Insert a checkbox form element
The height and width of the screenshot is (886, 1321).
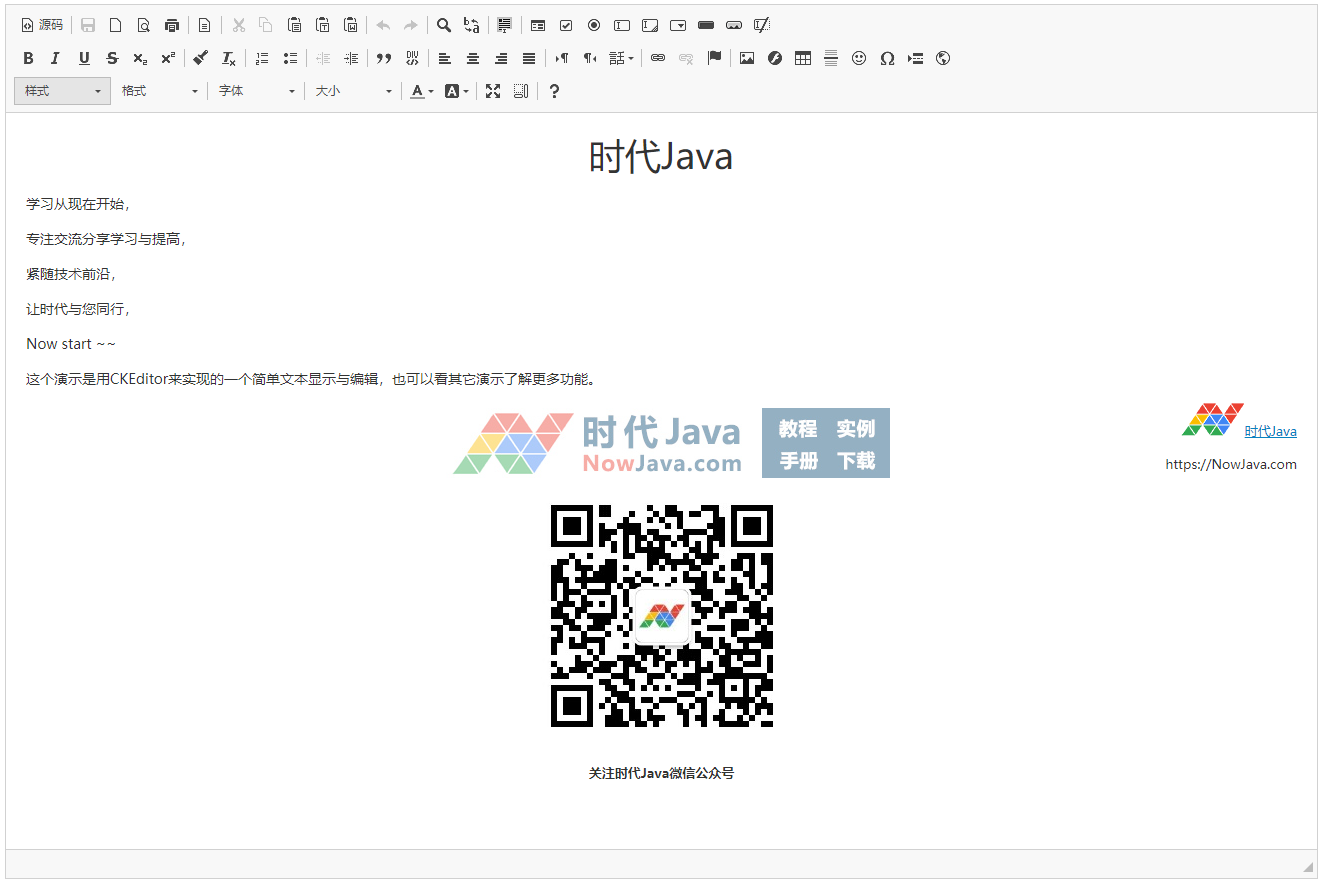[565, 25]
